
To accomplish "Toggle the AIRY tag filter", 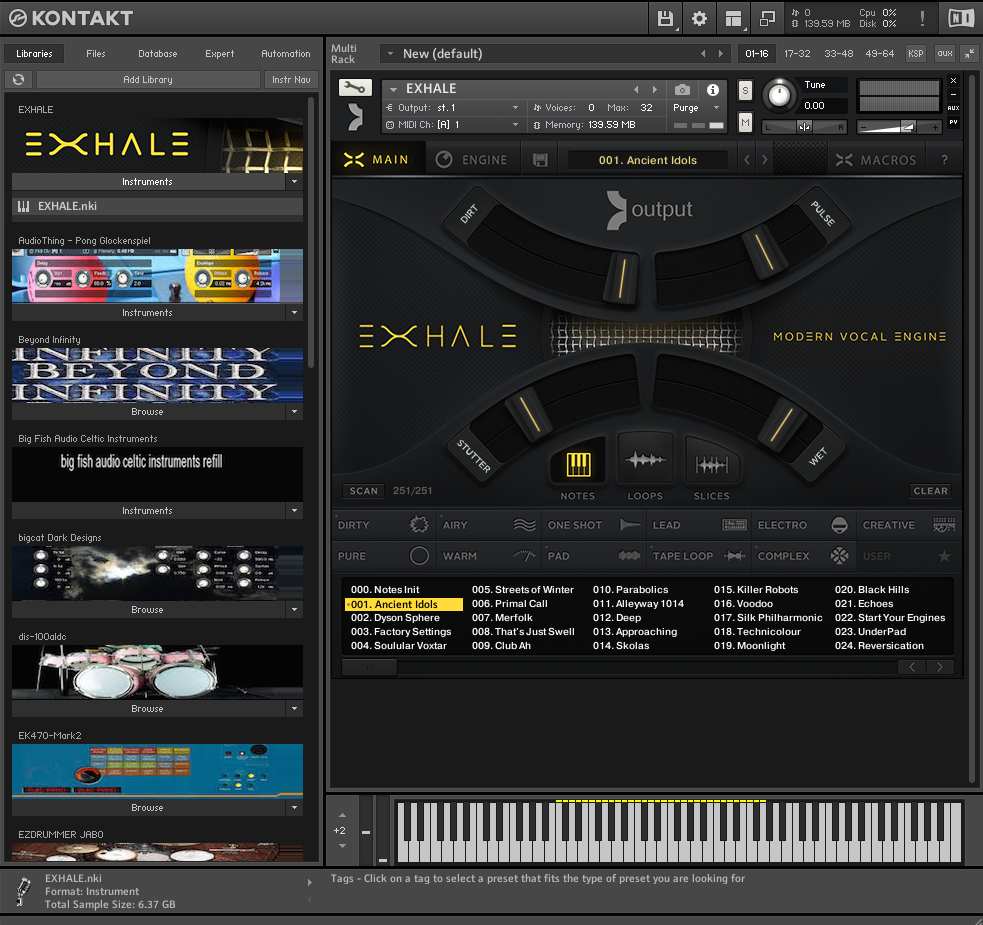I will pos(488,525).
